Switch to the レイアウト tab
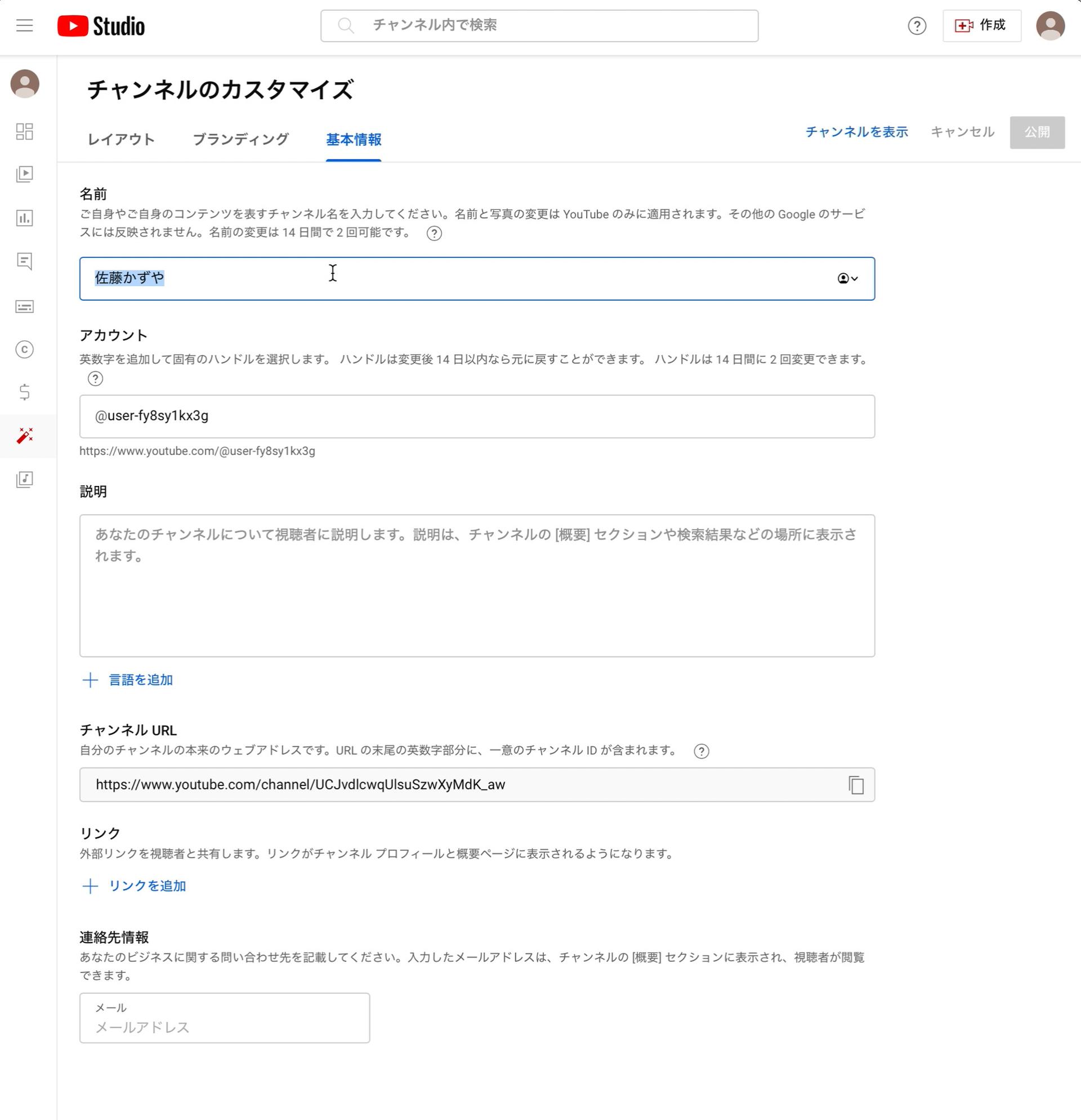Screen dimensions: 1081x1120 (120, 139)
